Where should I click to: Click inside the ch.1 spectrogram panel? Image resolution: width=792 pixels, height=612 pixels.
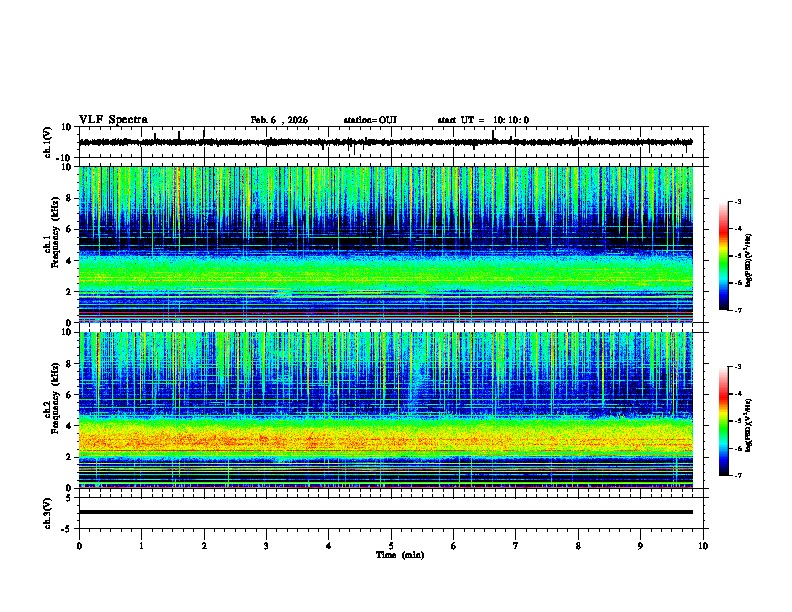click(385, 244)
